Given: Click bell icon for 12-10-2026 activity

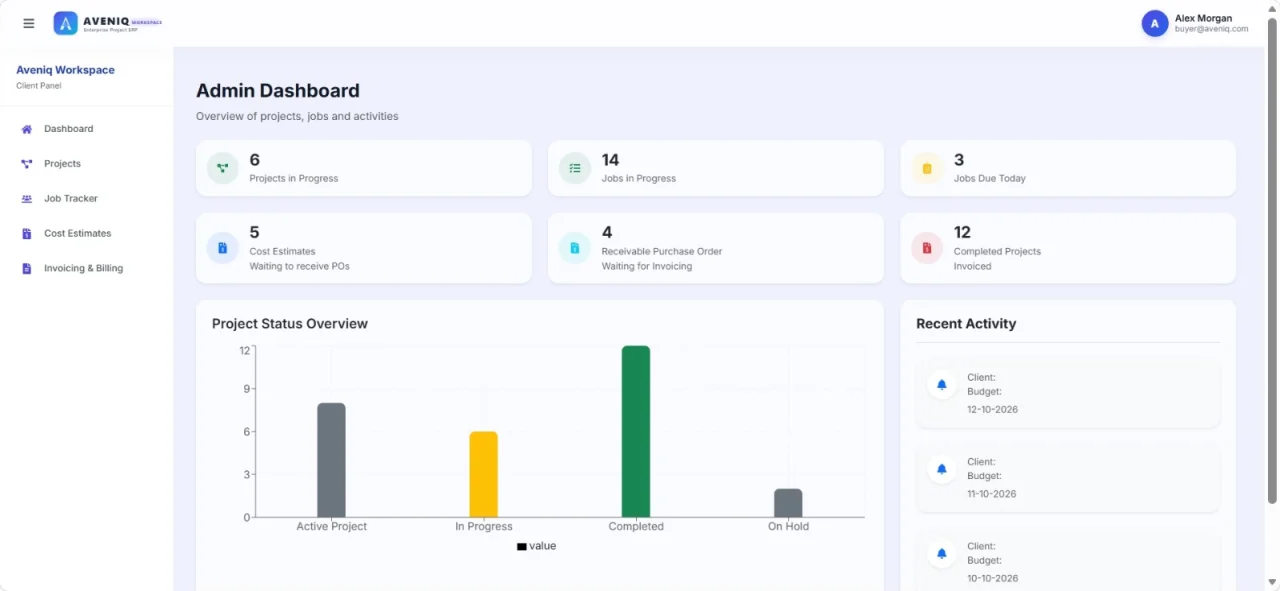Looking at the screenshot, I should (x=941, y=384).
